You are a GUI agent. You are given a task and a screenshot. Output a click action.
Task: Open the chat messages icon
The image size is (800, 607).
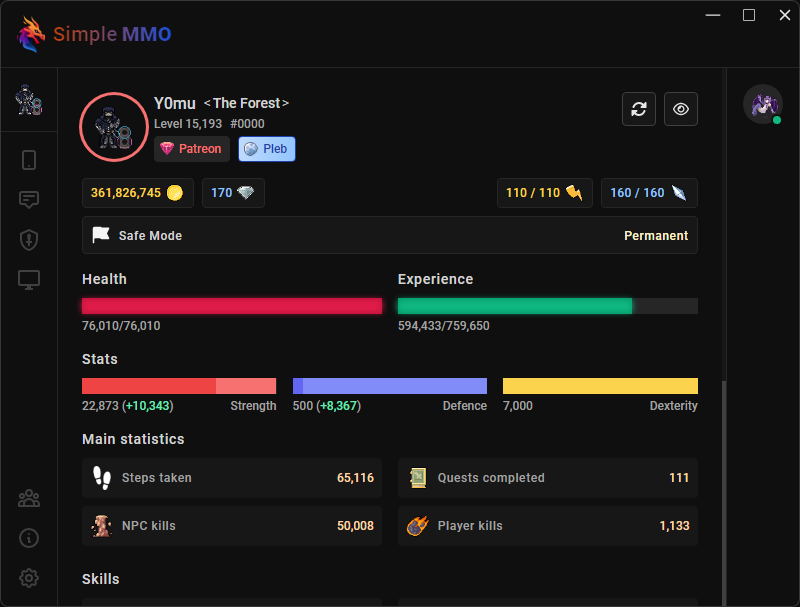[29, 199]
